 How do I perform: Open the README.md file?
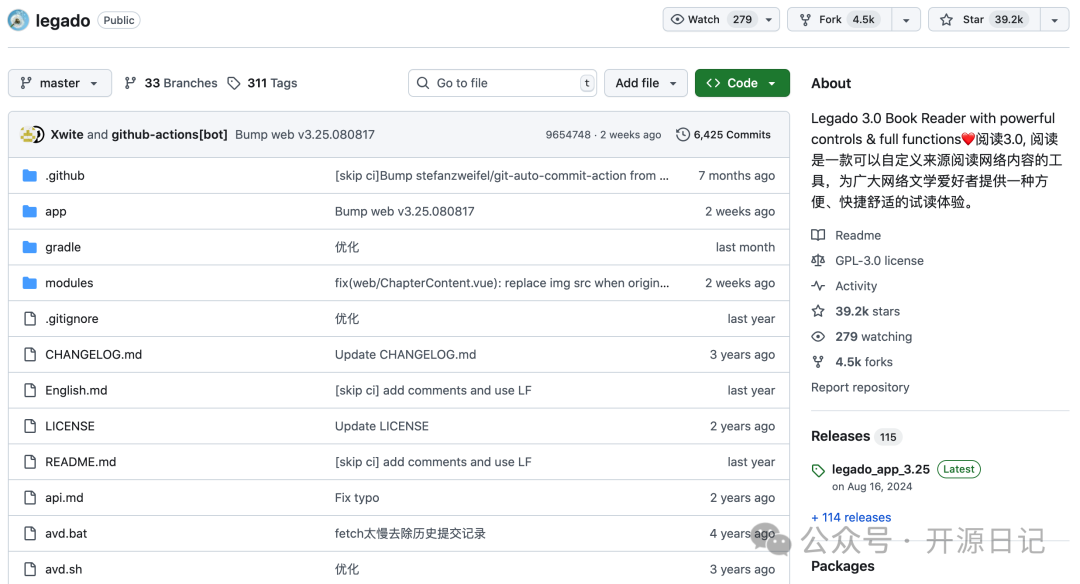pos(80,462)
